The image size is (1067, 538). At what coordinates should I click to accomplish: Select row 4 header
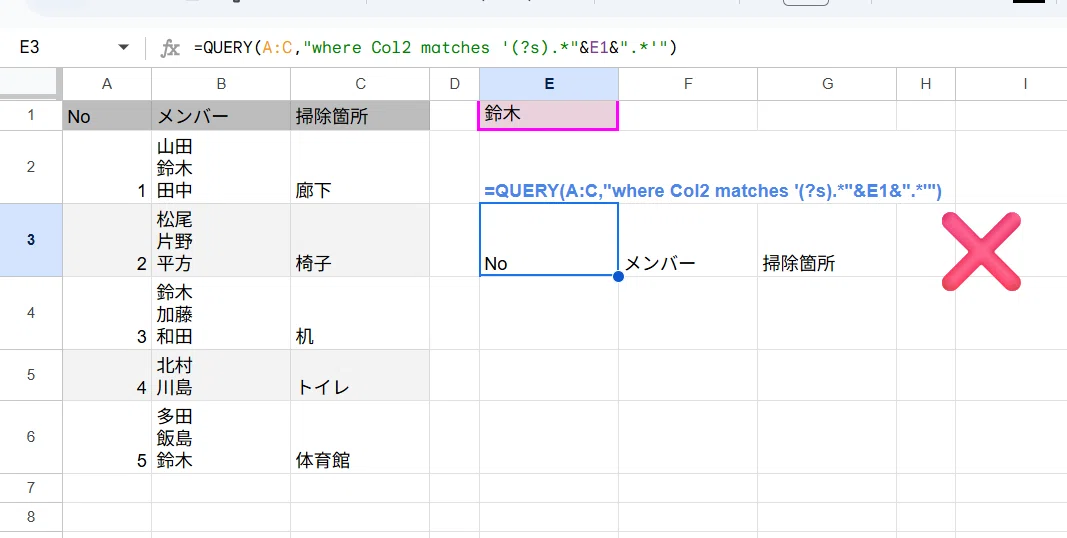tap(31, 313)
